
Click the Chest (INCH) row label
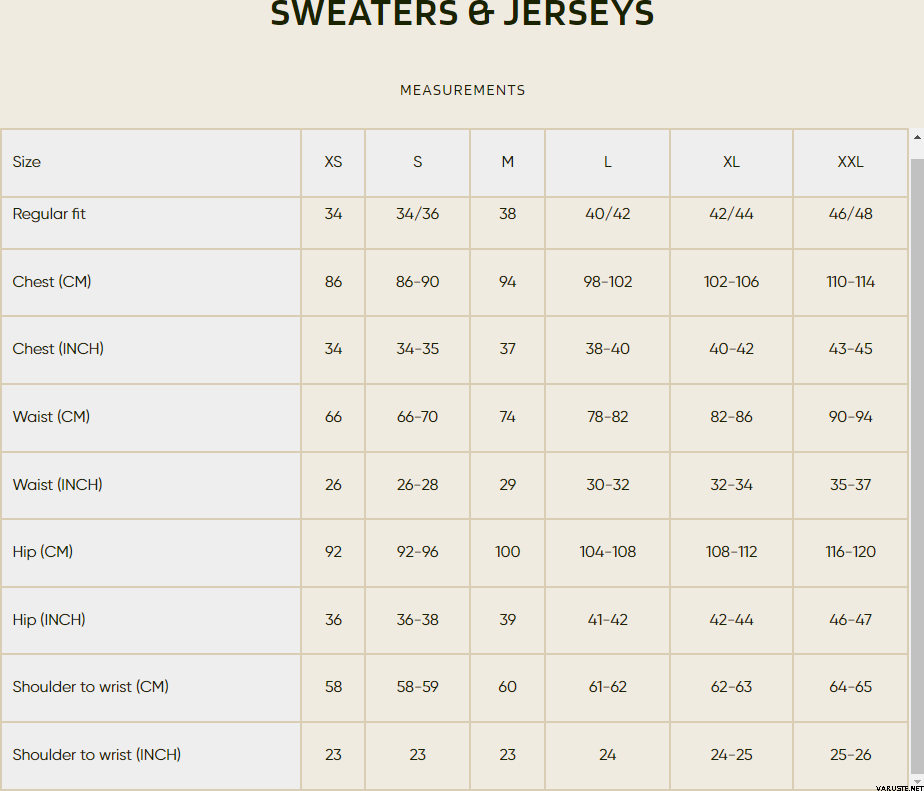(x=58, y=349)
